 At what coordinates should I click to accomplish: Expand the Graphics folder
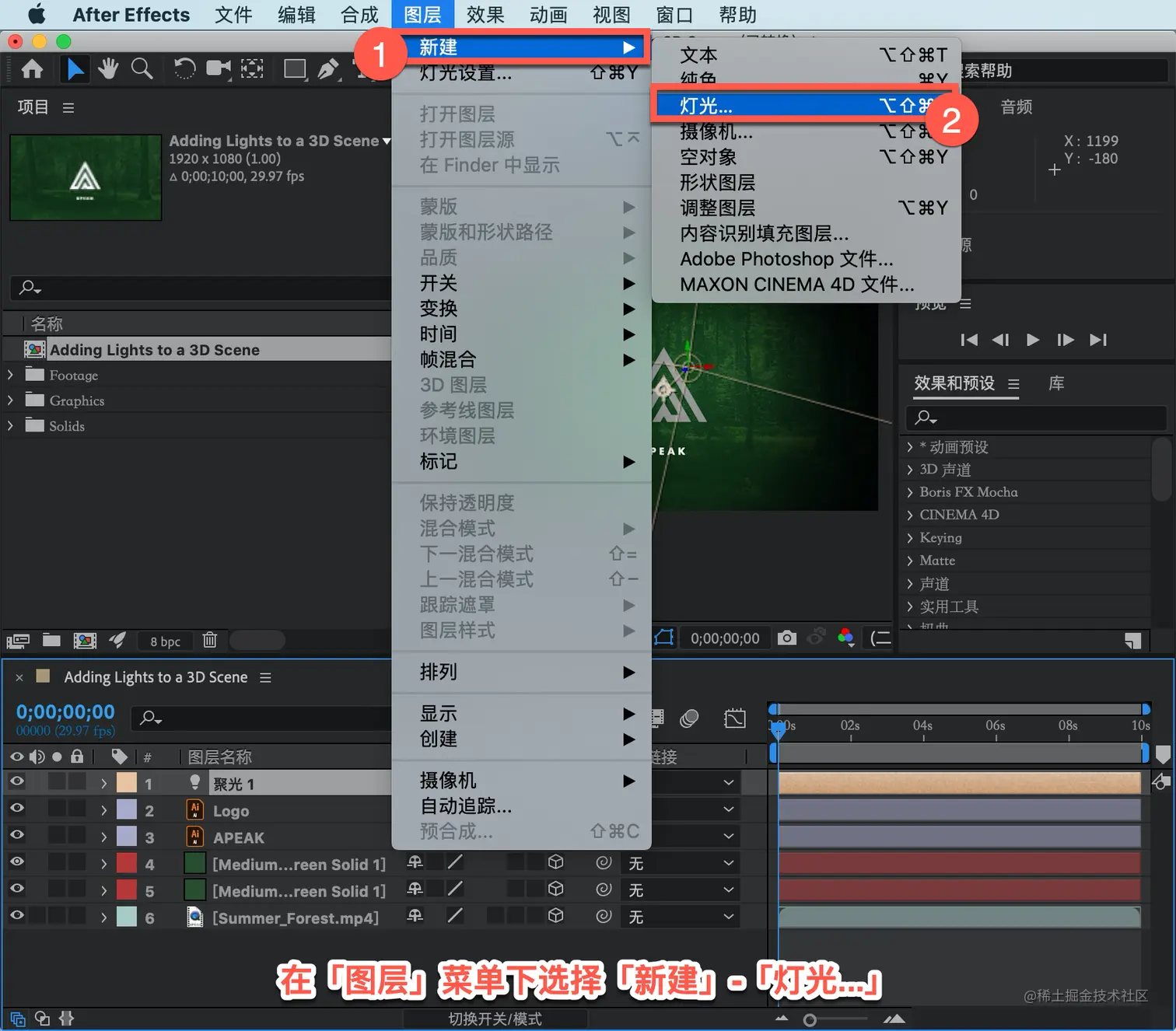pos(10,400)
